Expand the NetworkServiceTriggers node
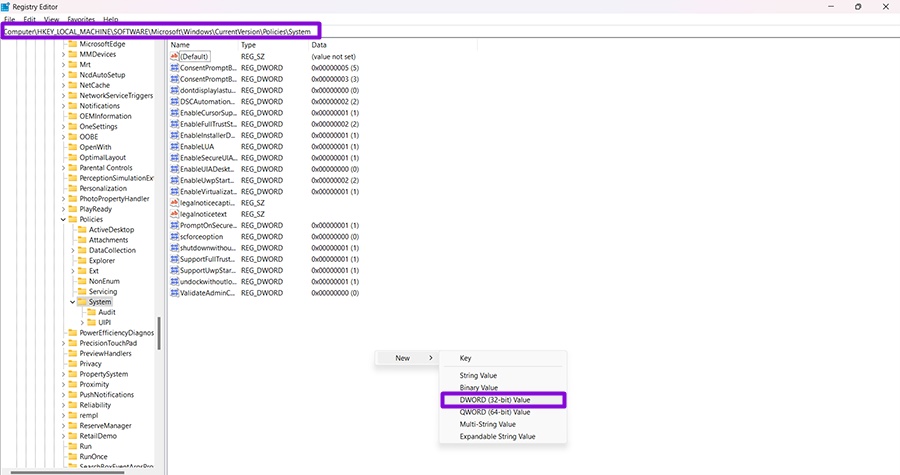The width and height of the screenshot is (900, 475). point(63,95)
